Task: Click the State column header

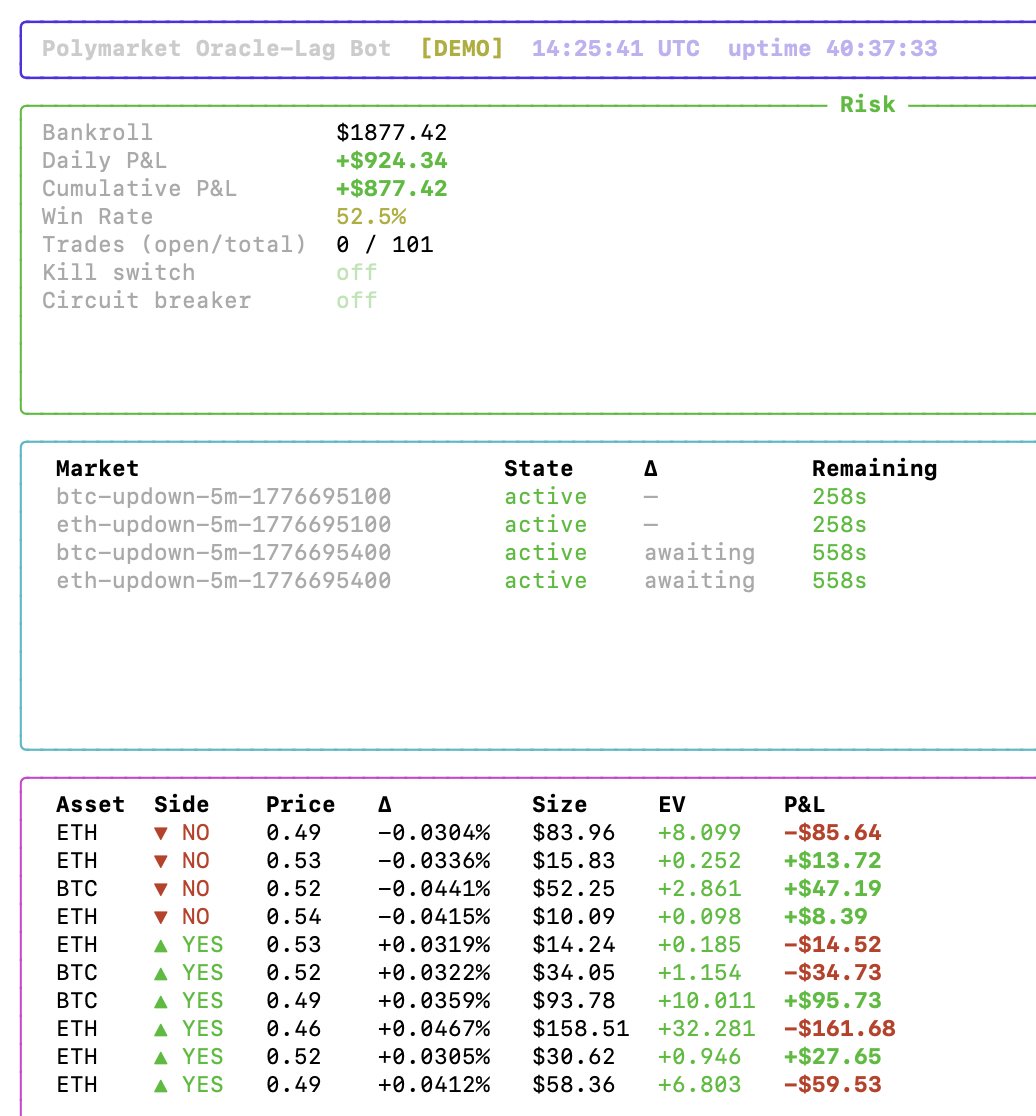Action: click(x=539, y=468)
